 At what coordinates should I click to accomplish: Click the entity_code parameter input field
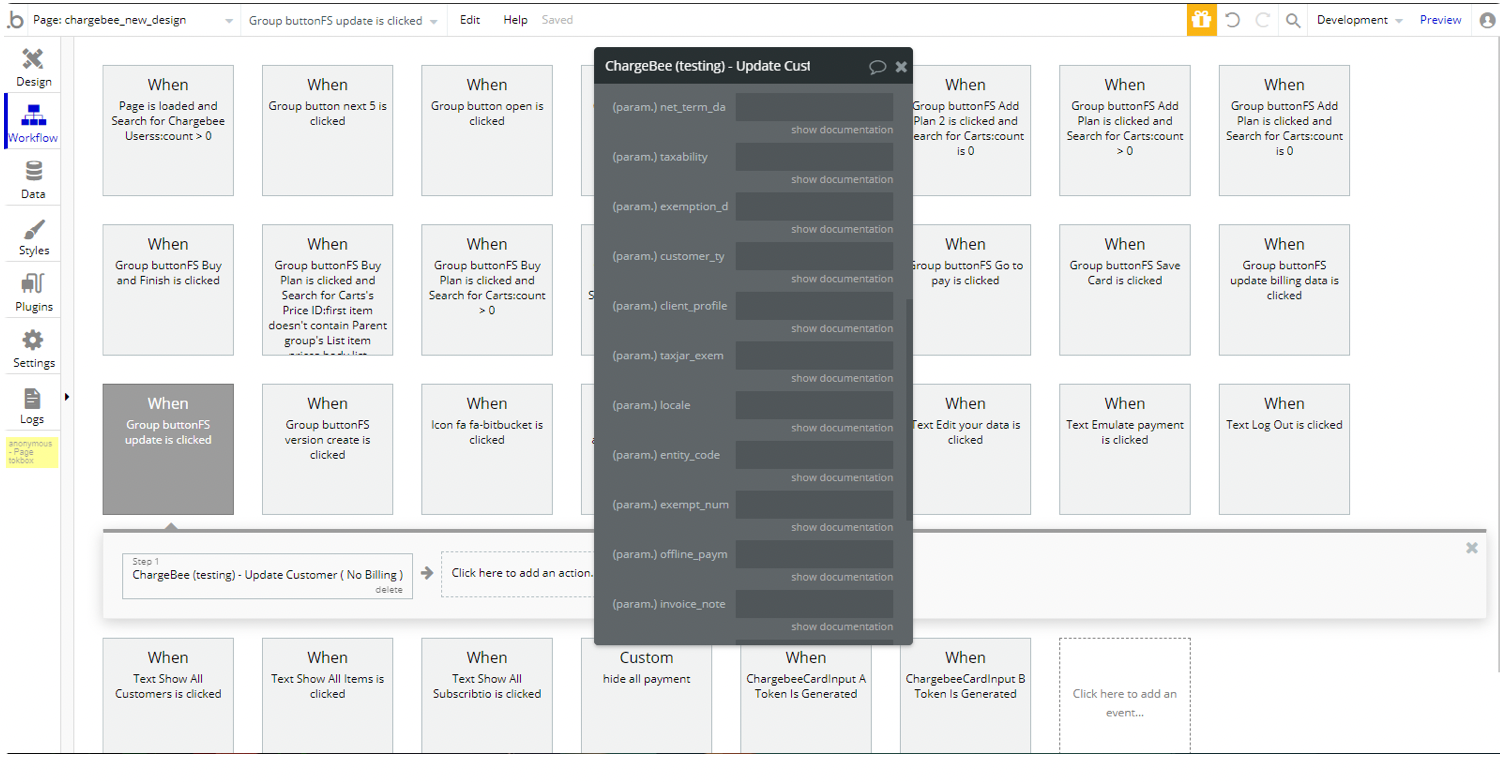tap(814, 455)
